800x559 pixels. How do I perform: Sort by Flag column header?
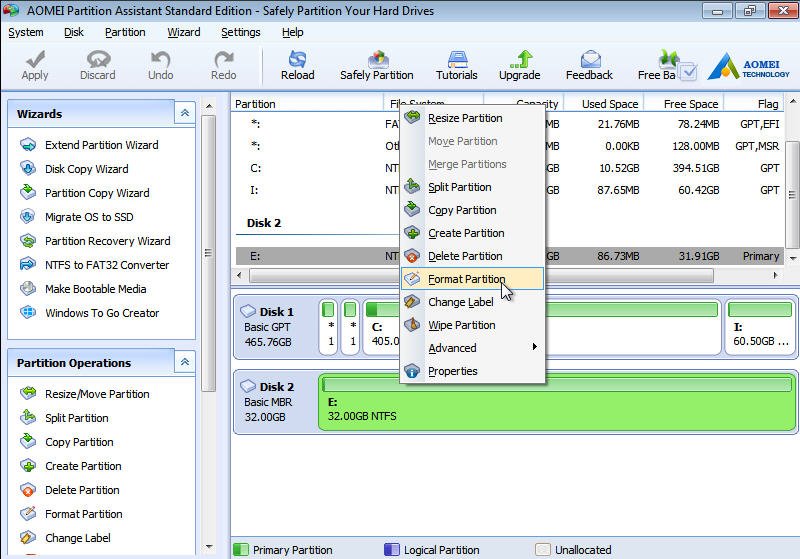pyautogui.click(x=754, y=104)
